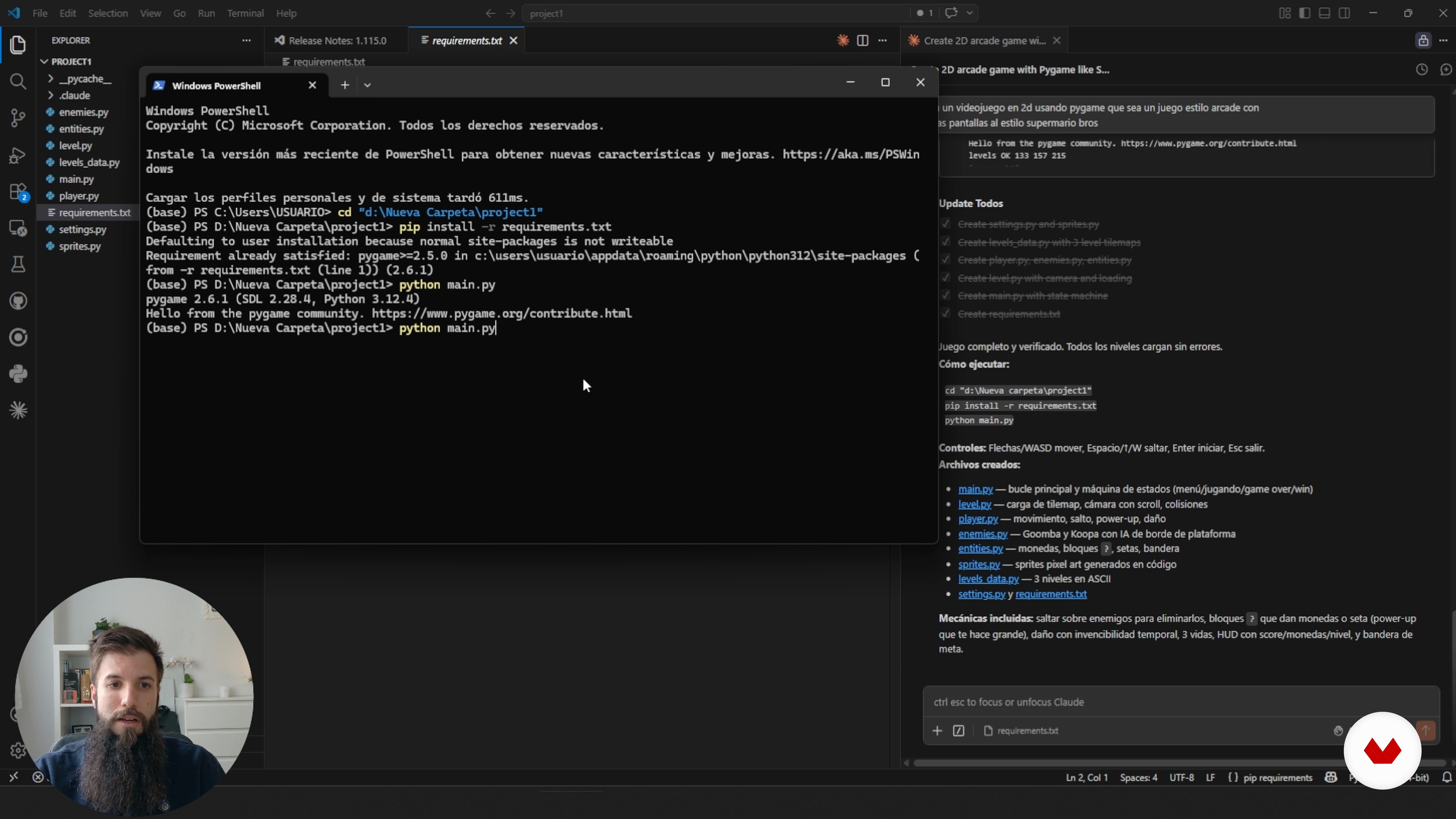Open player.py in the Explorer

78,196
